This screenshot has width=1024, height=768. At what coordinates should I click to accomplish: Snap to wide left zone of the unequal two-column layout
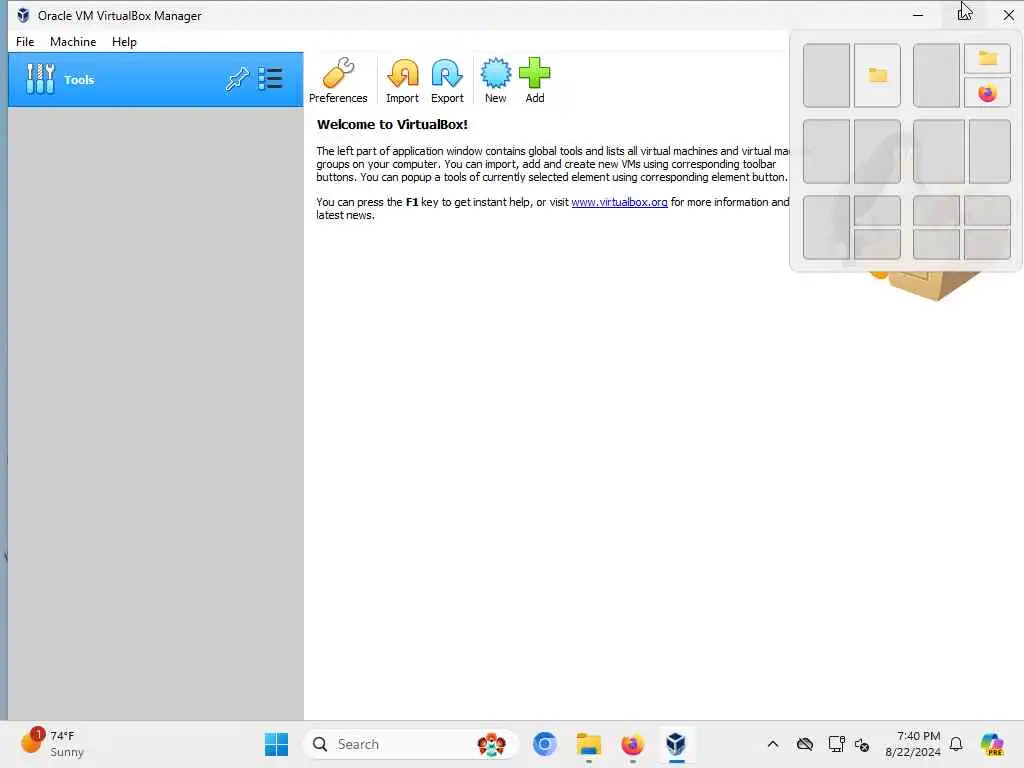click(938, 152)
